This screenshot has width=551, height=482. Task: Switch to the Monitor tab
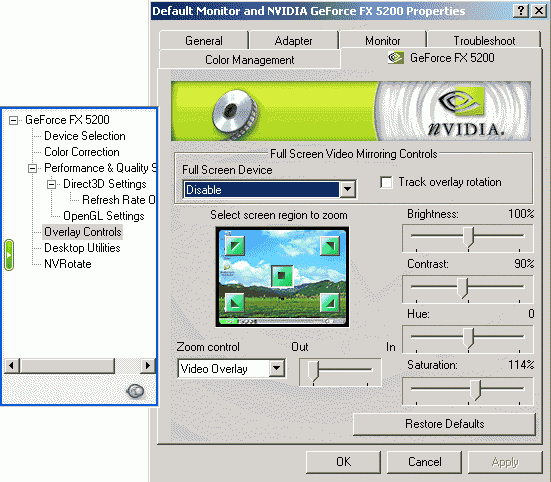pyautogui.click(x=383, y=41)
